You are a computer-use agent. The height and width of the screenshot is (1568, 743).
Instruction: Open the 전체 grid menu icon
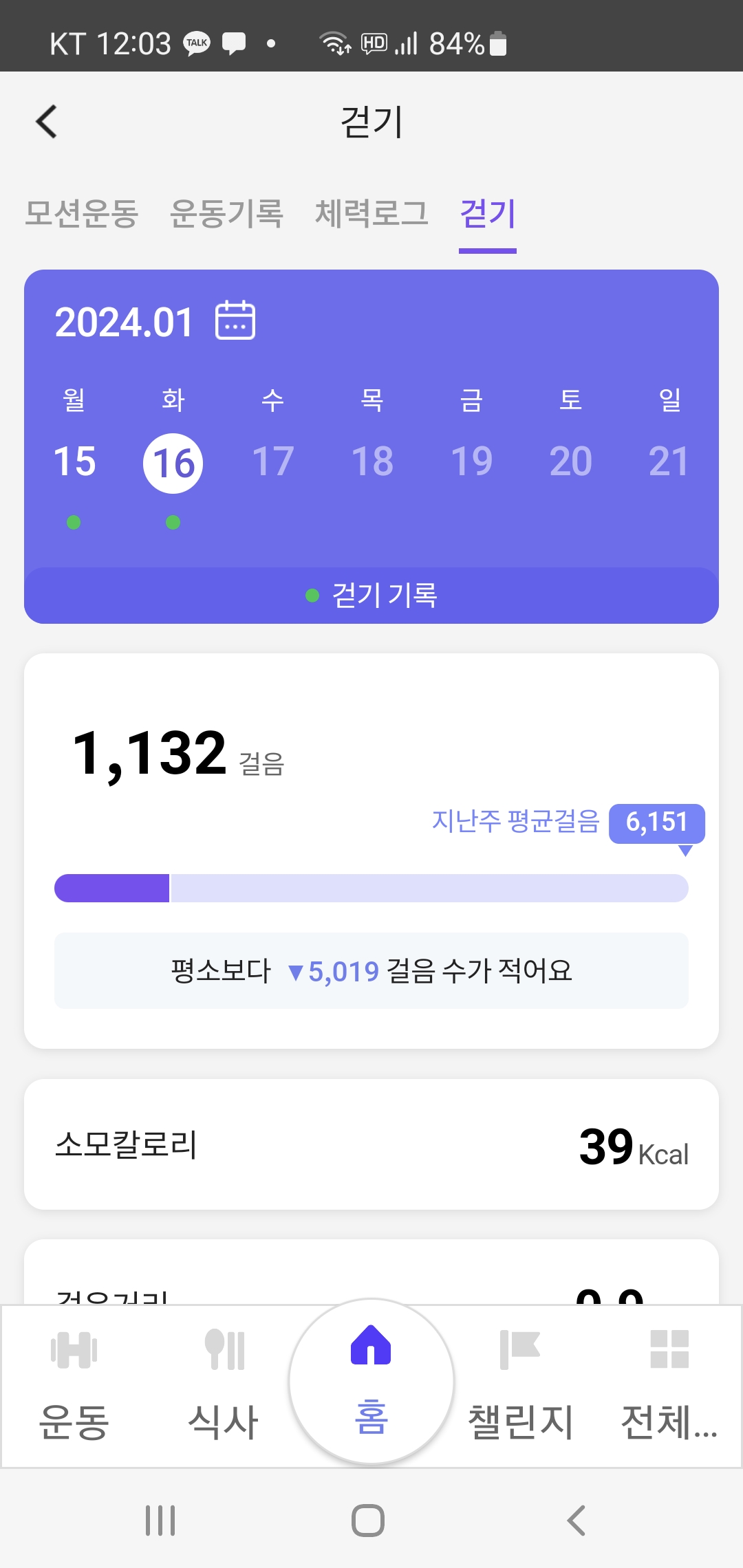[669, 1349]
